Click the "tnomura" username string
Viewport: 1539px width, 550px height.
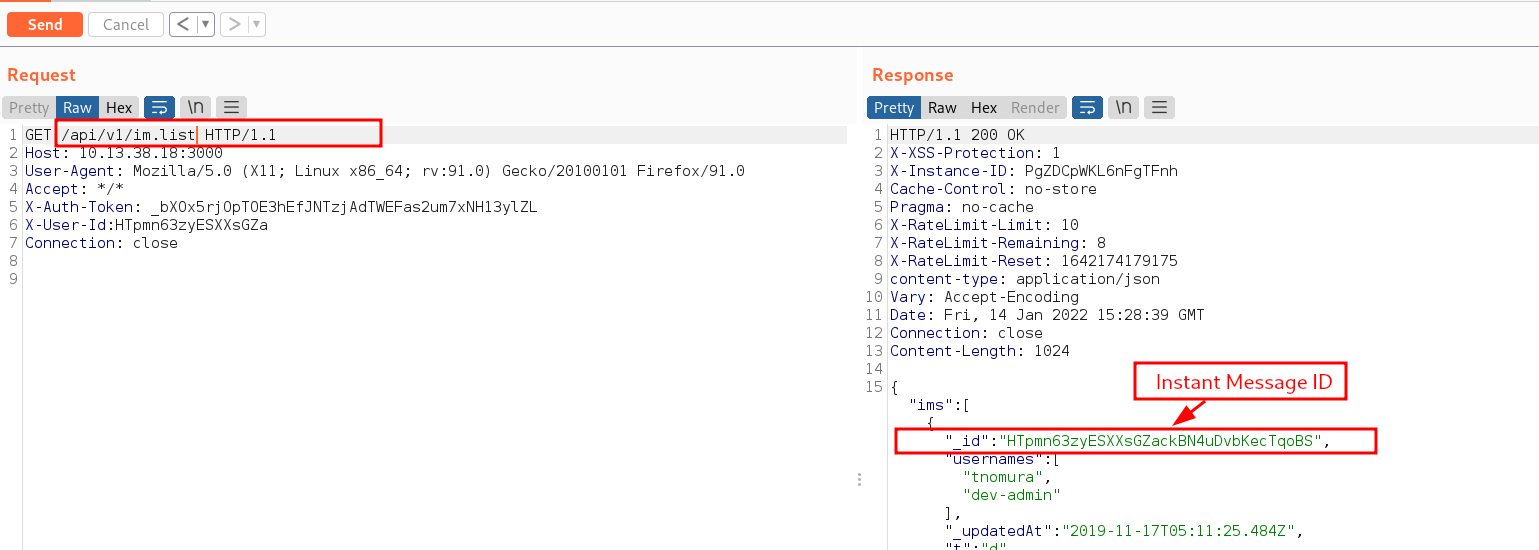pyautogui.click(x=1003, y=477)
